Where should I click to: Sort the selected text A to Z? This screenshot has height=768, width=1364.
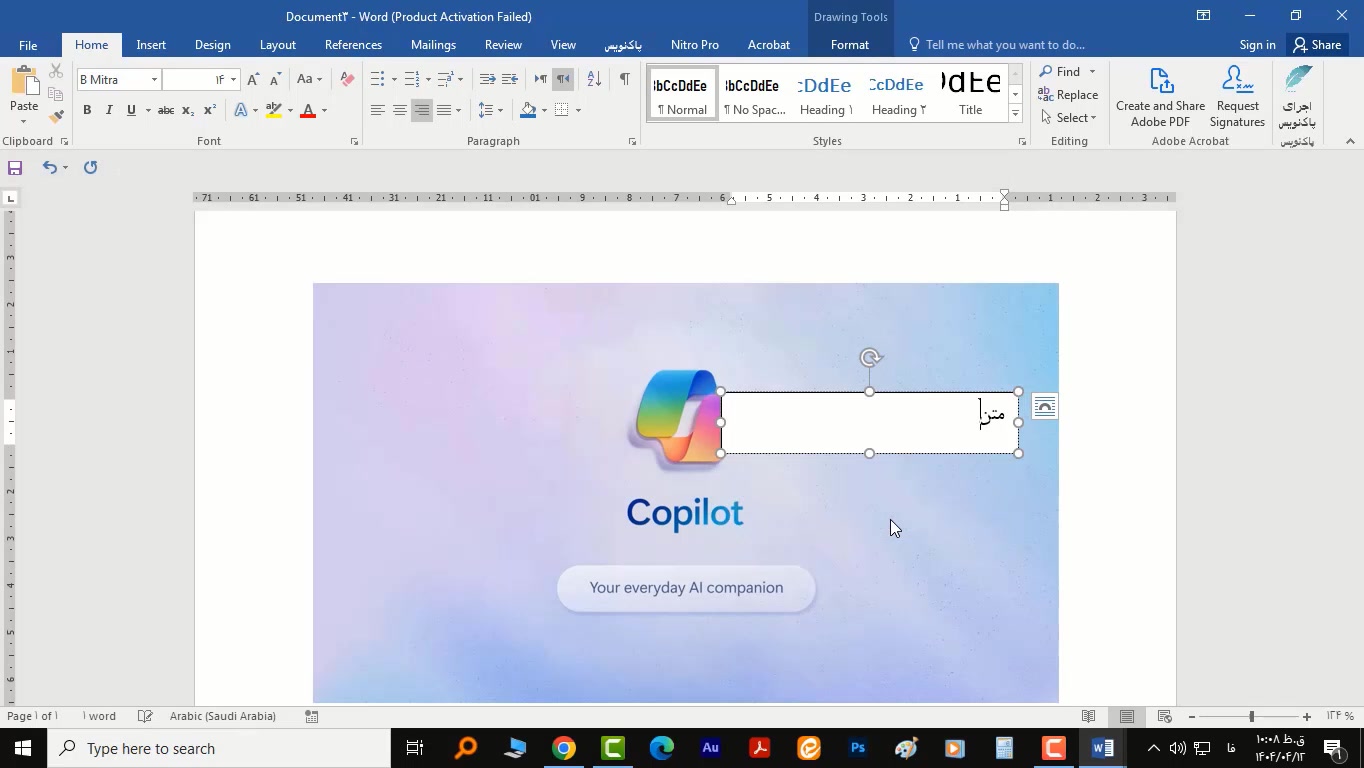(594, 80)
